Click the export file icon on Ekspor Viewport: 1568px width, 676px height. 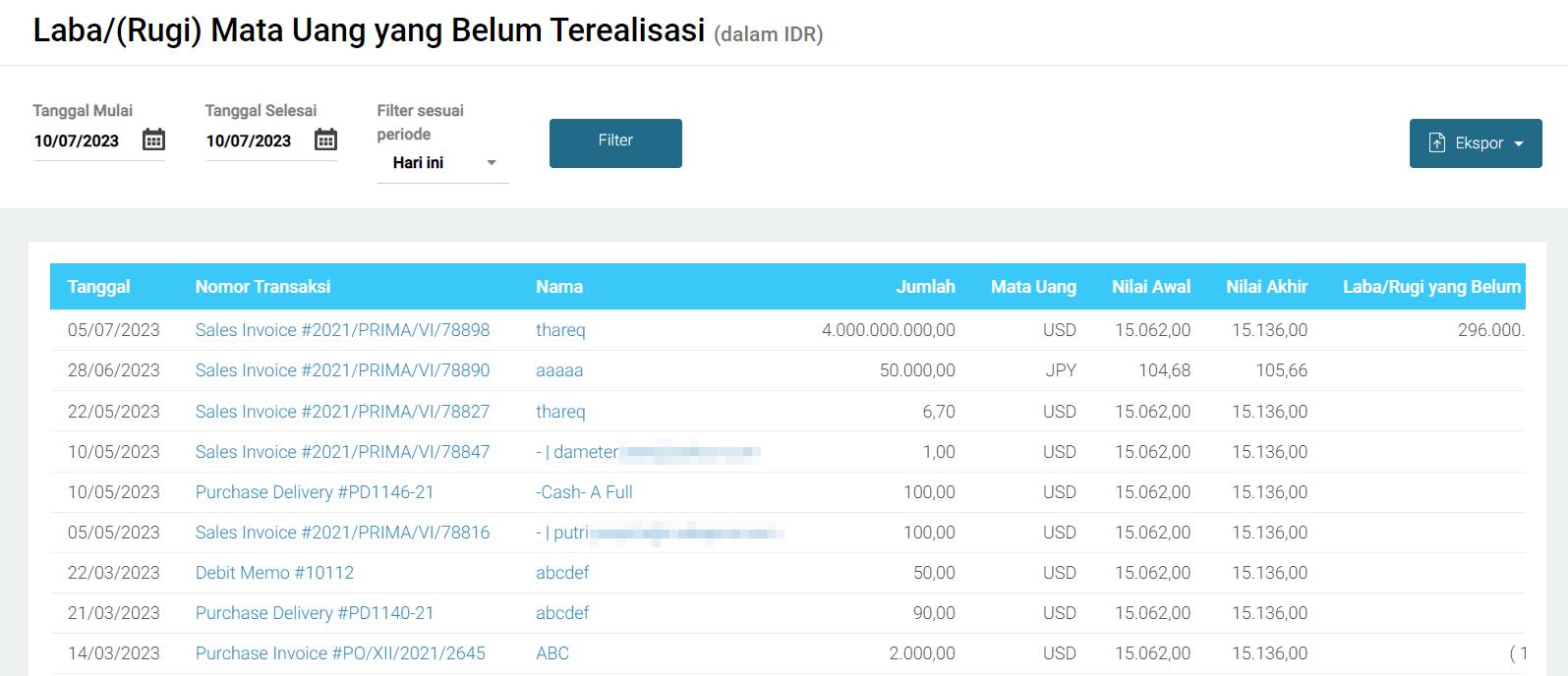tap(1436, 143)
